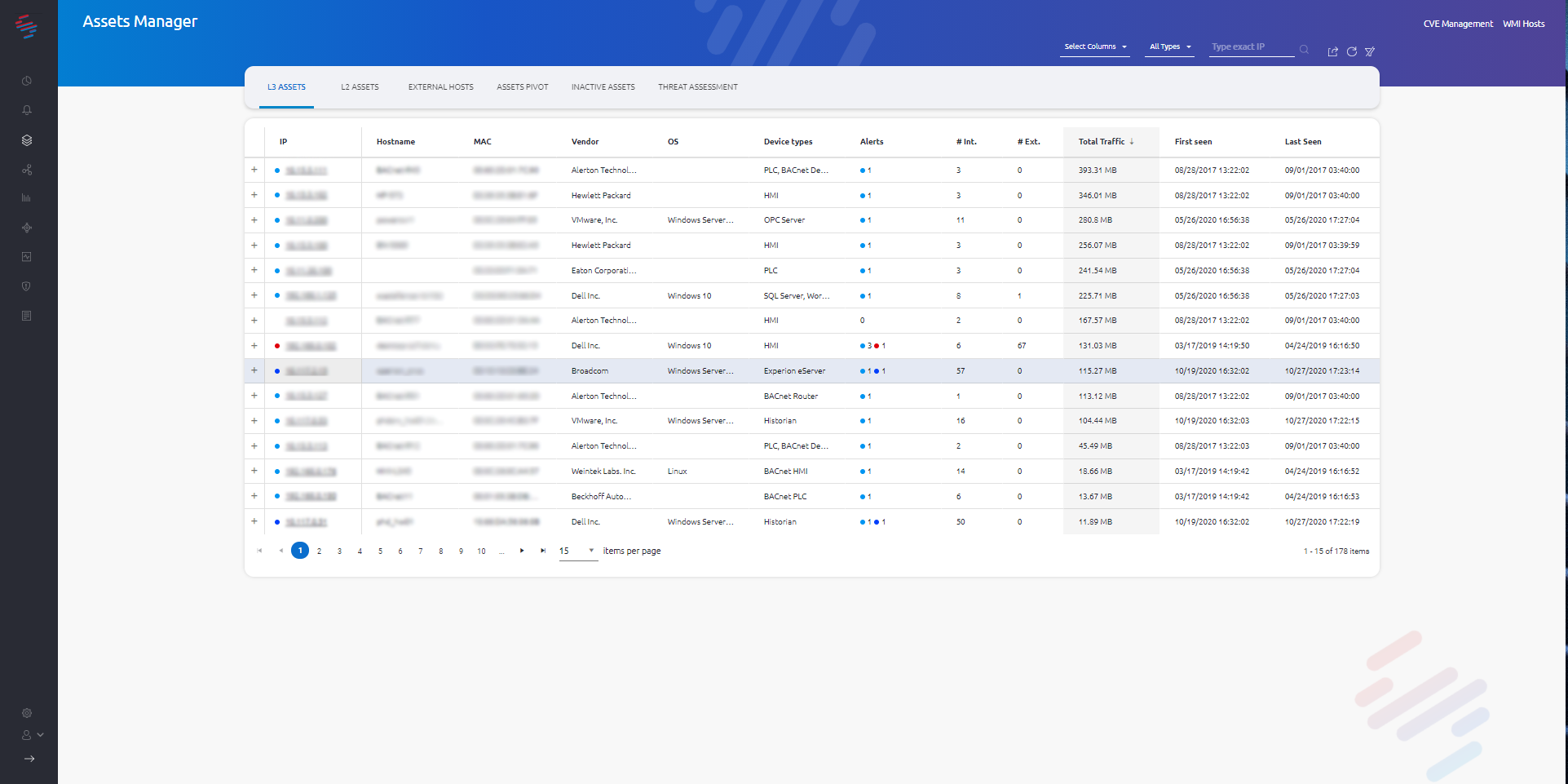Expand the row with 11.89 MB traffic

tap(254, 521)
